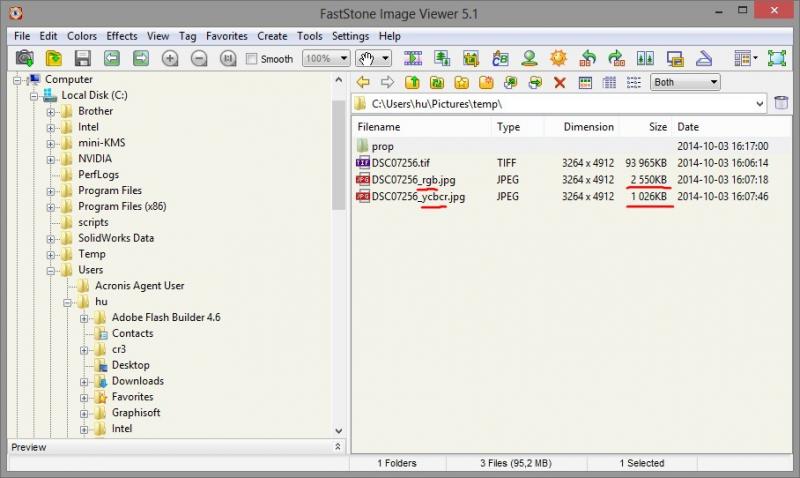The image size is (800, 478).
Task: Click the folder tree vertical scrollbar
Action: [x=338, y=155]
